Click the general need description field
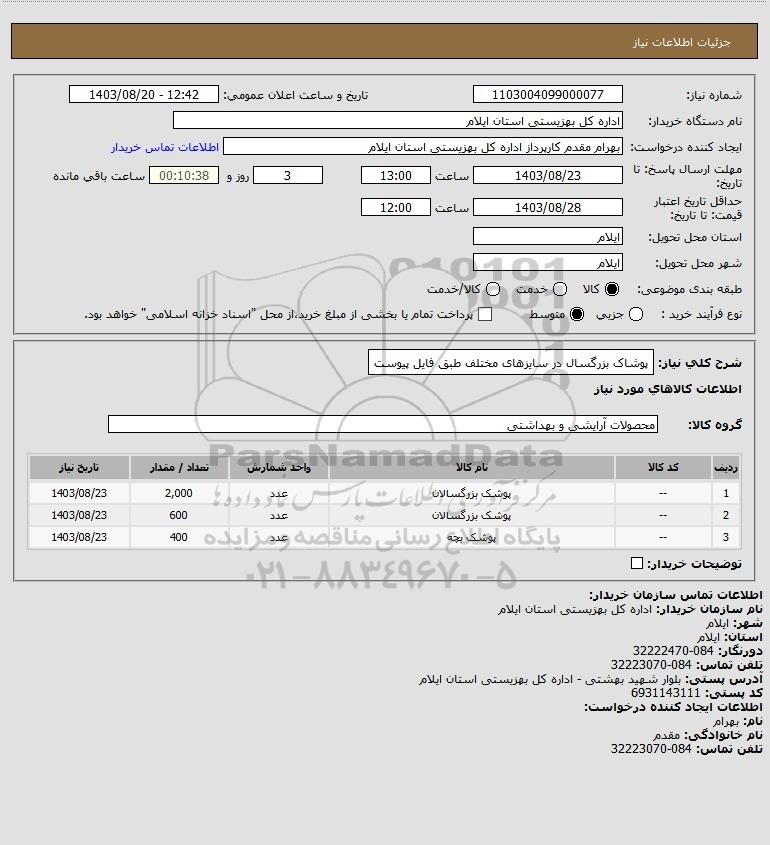770x845 pixels. 511,363
